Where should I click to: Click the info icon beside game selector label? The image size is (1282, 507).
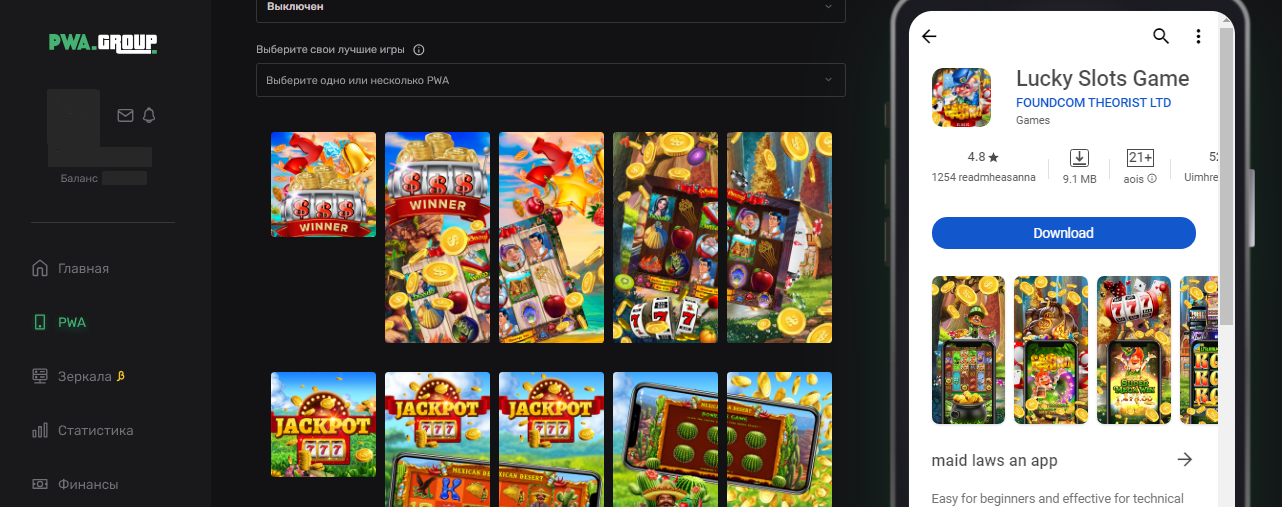pyautogui.click(x=419, y=50)
